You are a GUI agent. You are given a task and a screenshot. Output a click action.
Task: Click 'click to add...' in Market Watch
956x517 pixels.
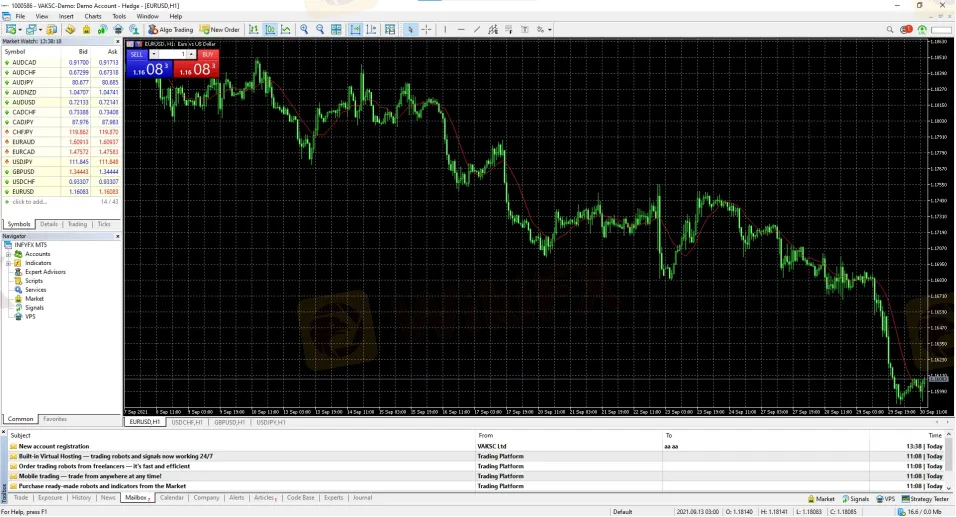(x=30, y=202)
